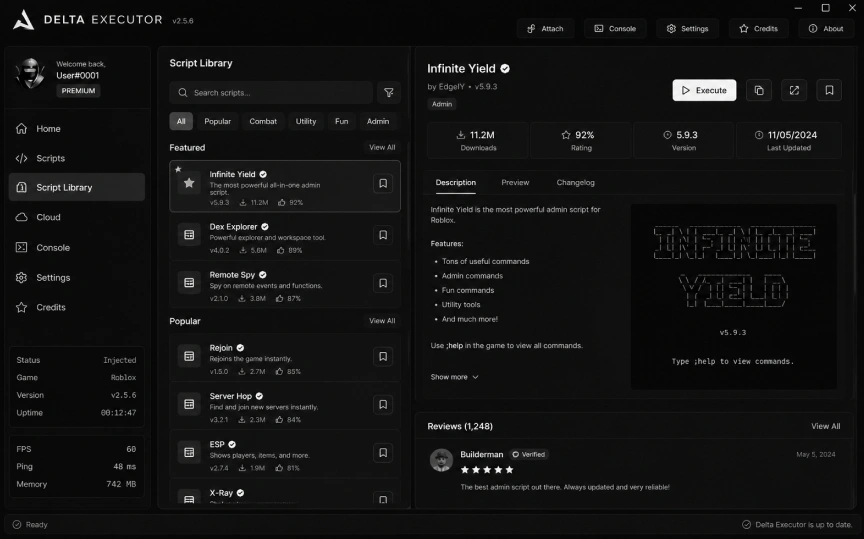Open Console in the sidebar
The width and height of the screenshot is (864, 539).
(x=77, y=247)
